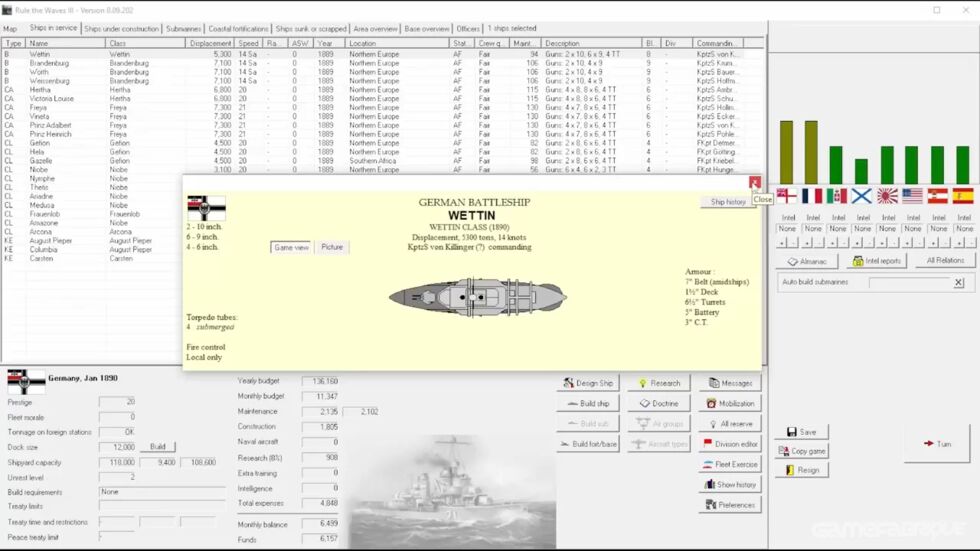Start a Fleet Exercise

[730, 464]
